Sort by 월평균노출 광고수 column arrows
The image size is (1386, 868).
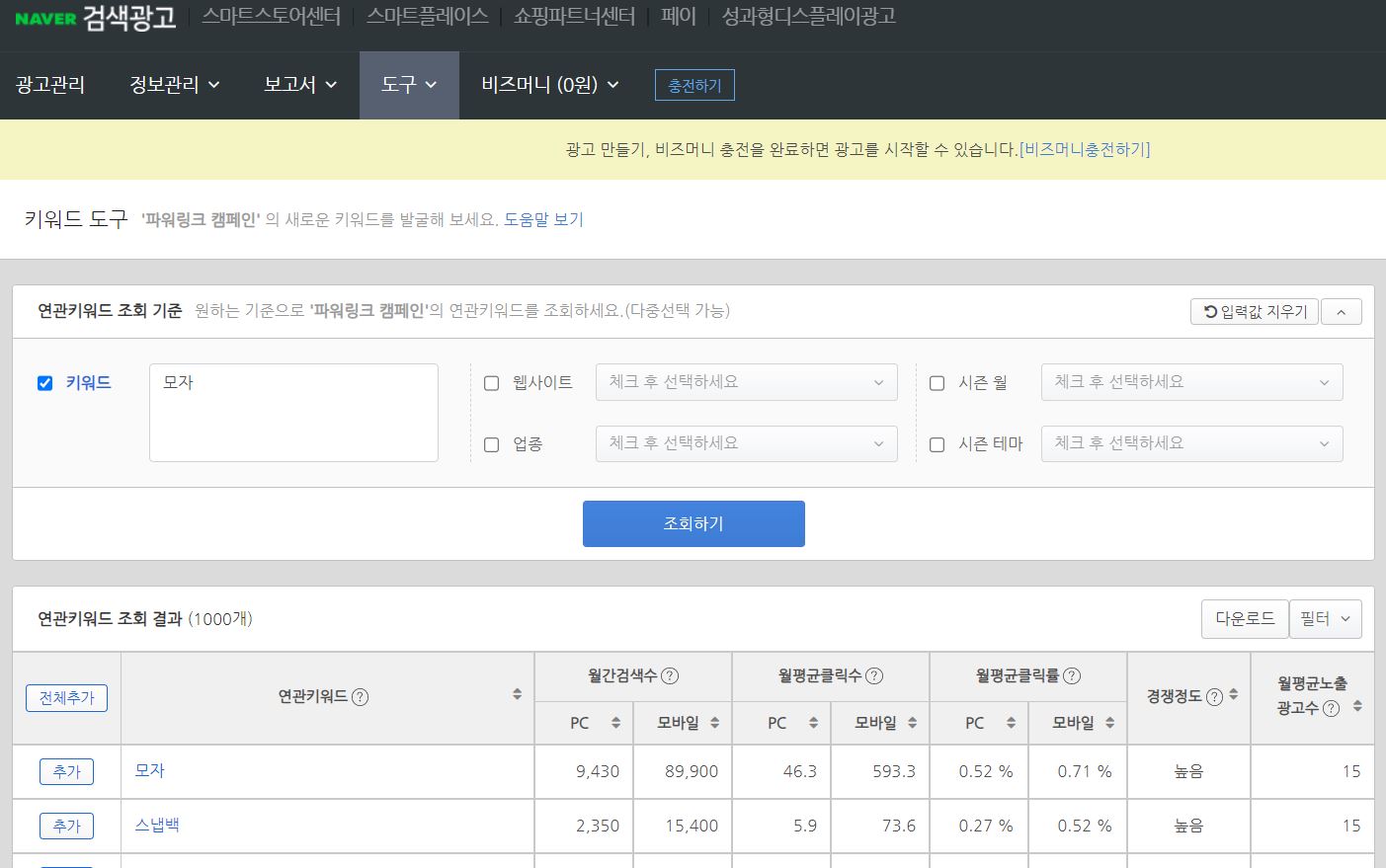pos(1357,706)
